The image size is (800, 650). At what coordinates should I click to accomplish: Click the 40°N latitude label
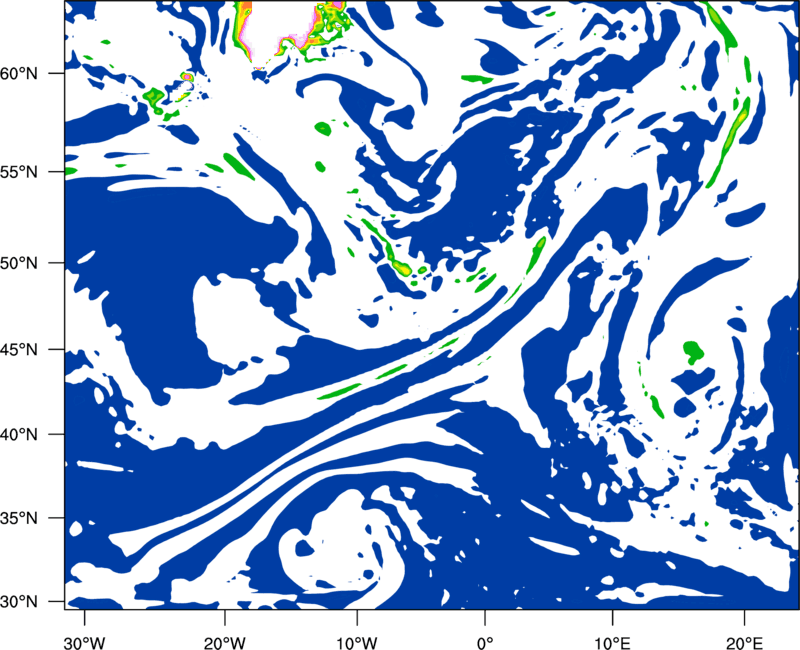[x=19, y=435]
